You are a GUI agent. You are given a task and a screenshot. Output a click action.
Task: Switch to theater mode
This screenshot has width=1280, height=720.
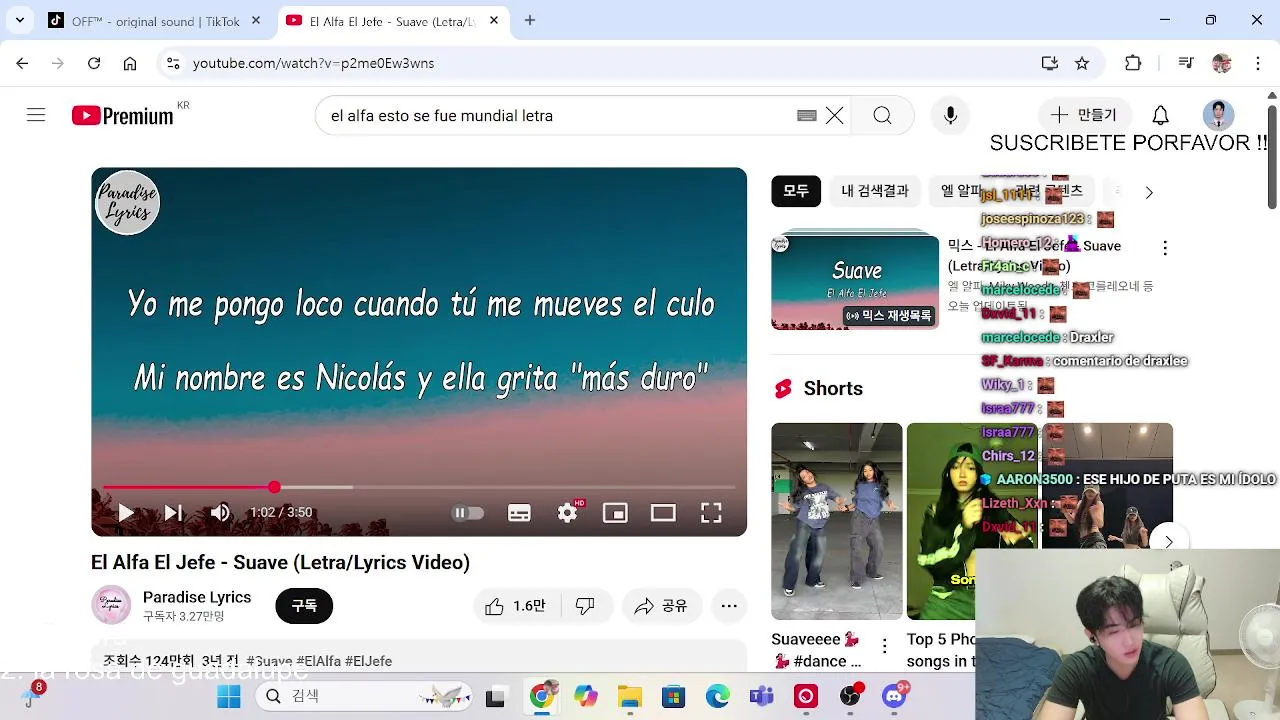coord(663,513)
